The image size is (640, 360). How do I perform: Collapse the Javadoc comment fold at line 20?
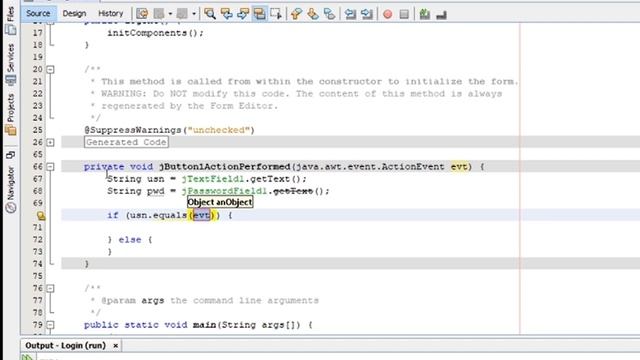click(50, 69)
